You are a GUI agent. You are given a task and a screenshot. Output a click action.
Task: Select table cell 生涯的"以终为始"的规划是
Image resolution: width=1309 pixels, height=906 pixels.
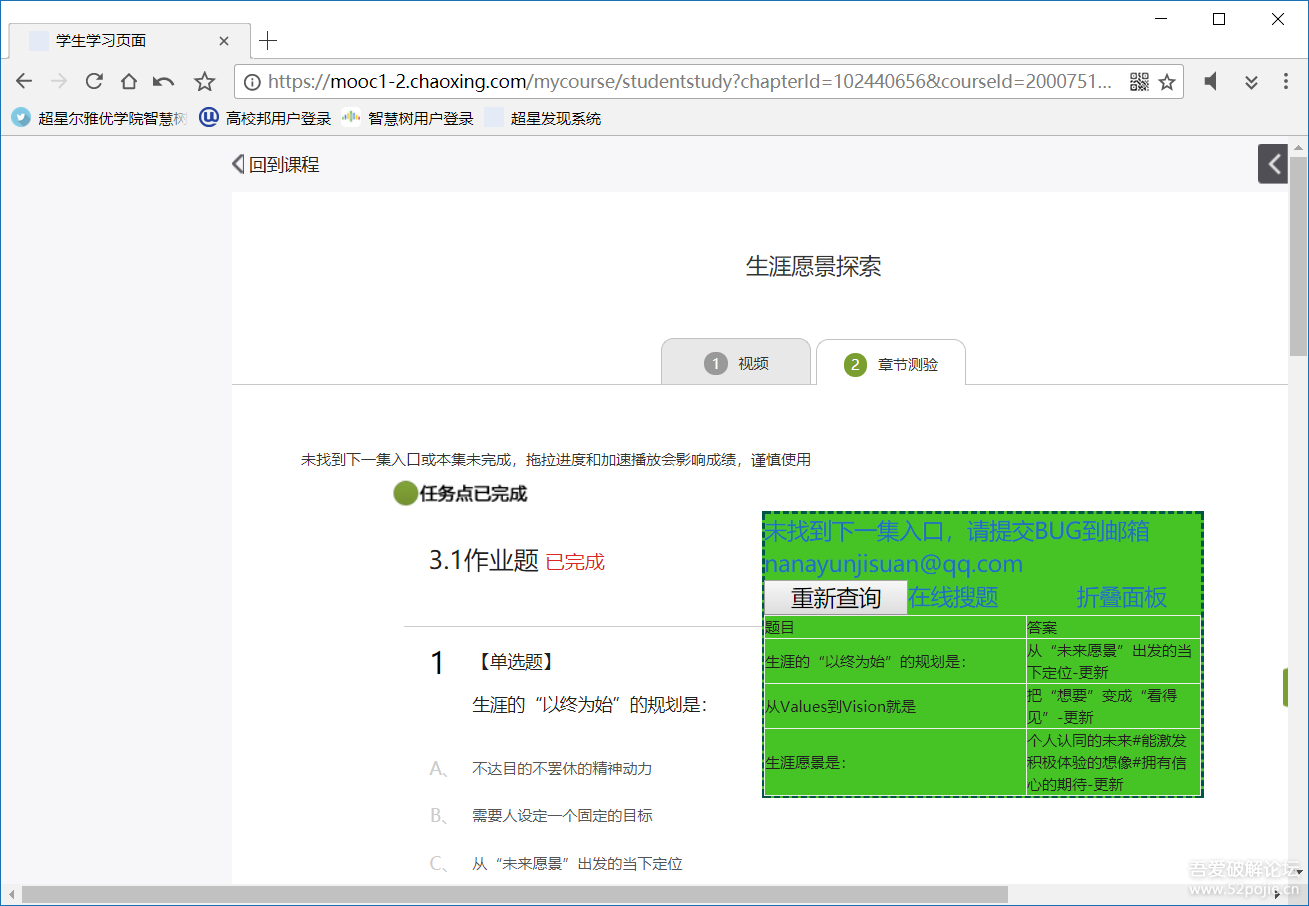[x=894, y=662]
